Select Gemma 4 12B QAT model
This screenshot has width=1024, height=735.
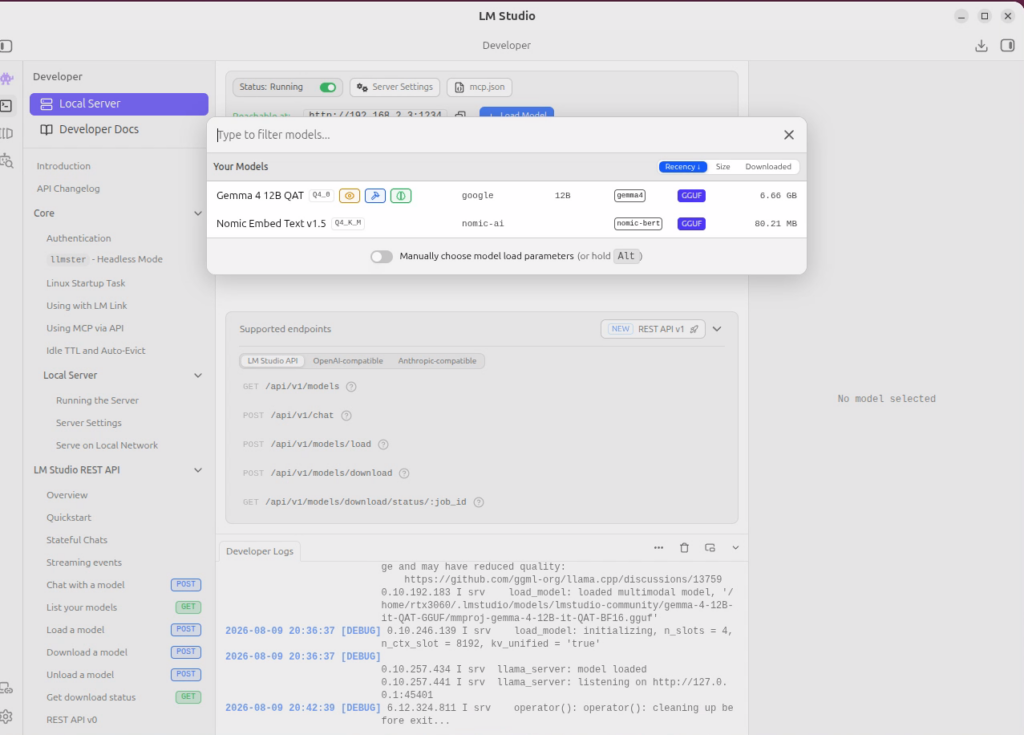506,195
